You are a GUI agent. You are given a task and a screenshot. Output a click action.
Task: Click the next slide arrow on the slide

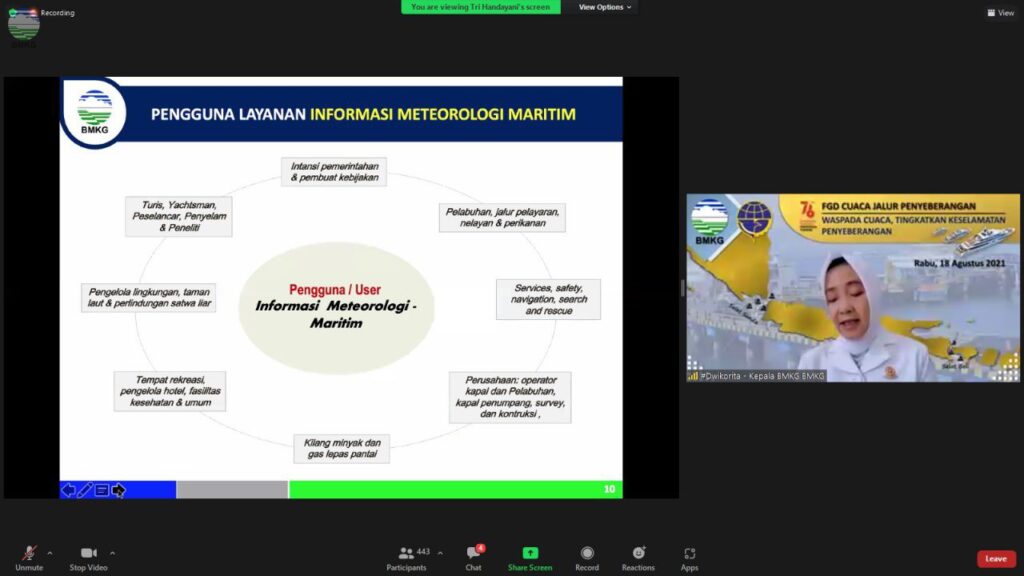[118, 490]
